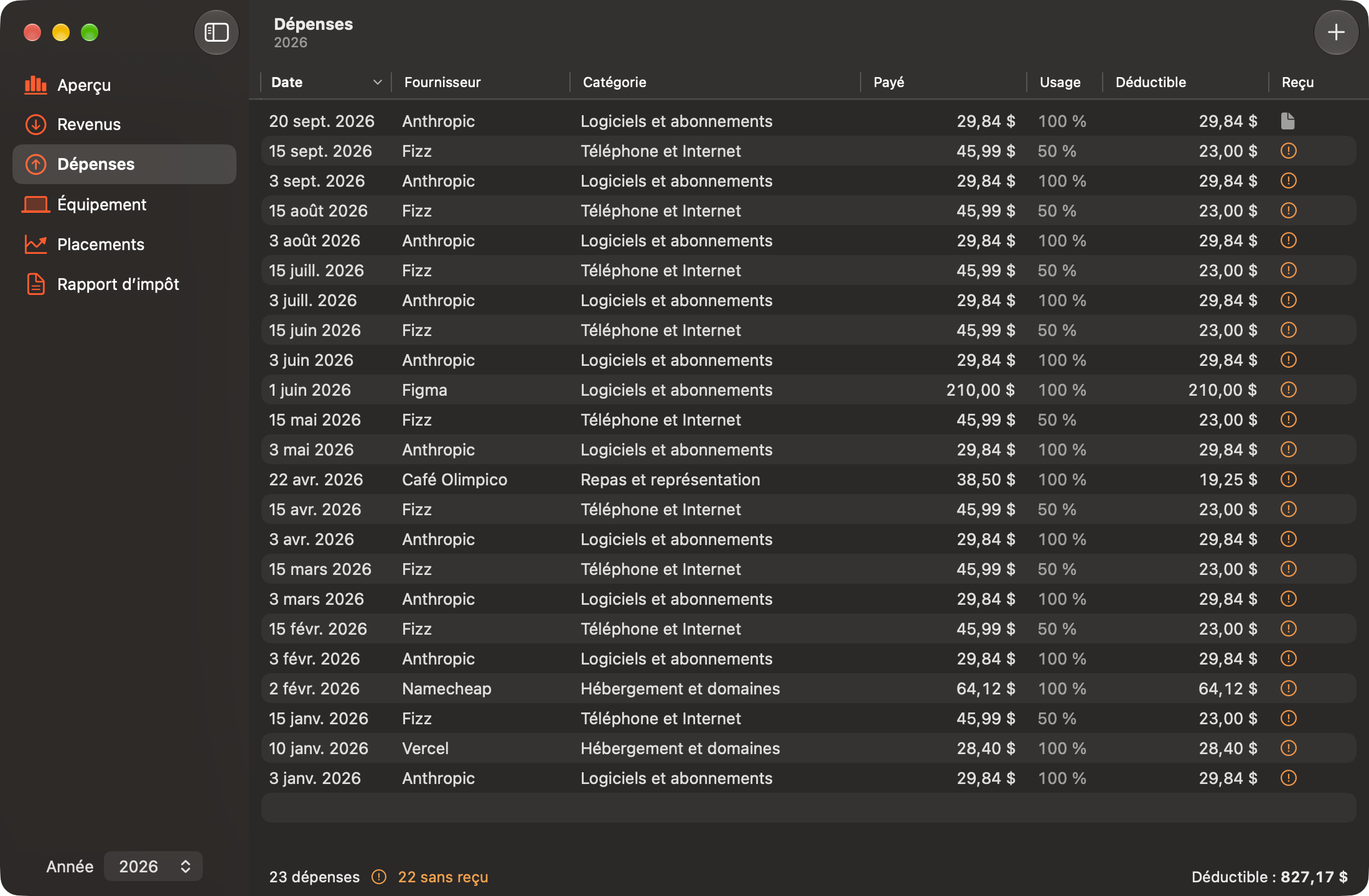Select Namecheap Hébergement et domaines row
The image size is (1369, 896).
pos(808,688)
